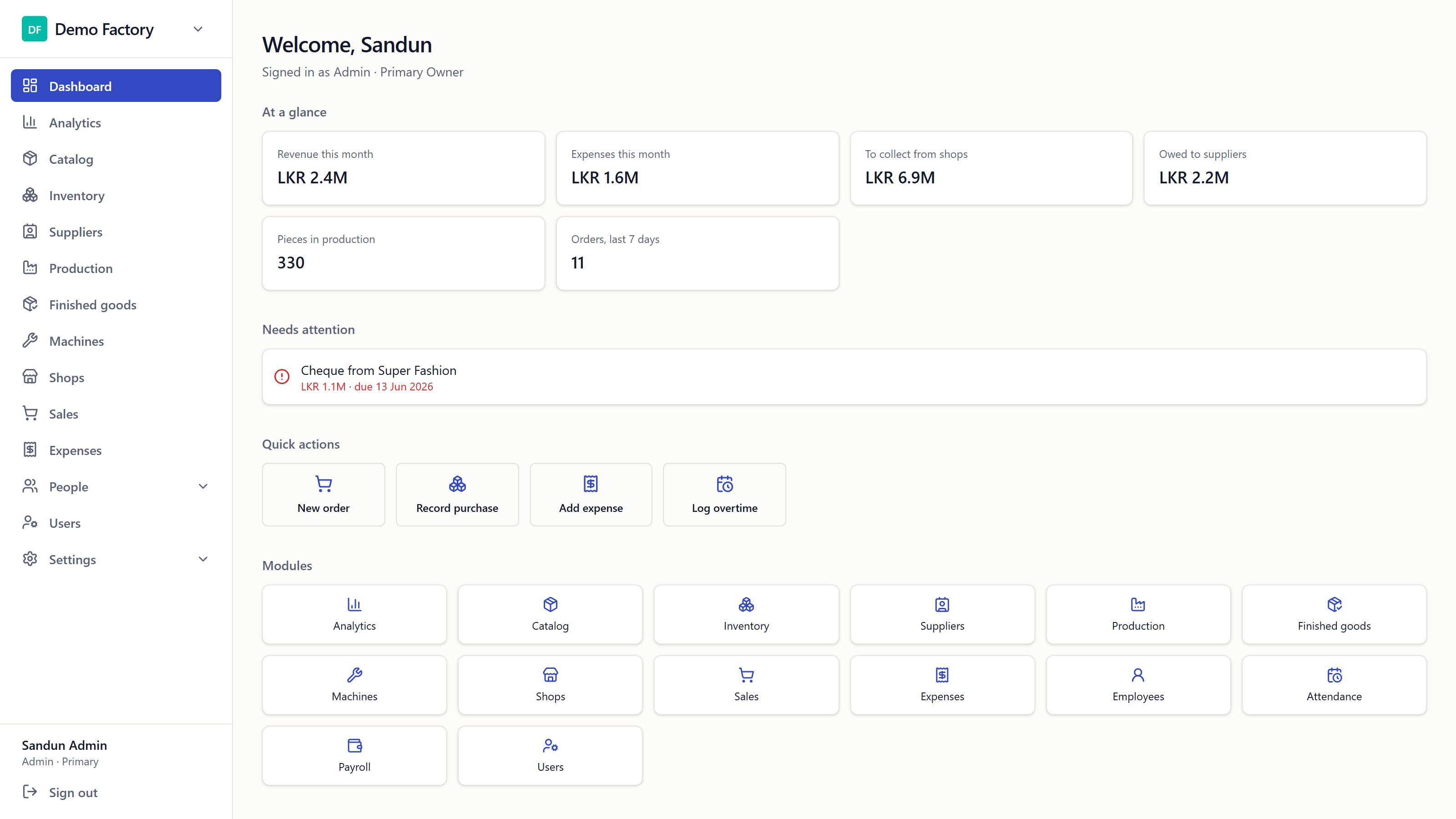The height and width of the screenshot is (819, 1456).
Task: Start a New order quick action
Action: (324, 495)
